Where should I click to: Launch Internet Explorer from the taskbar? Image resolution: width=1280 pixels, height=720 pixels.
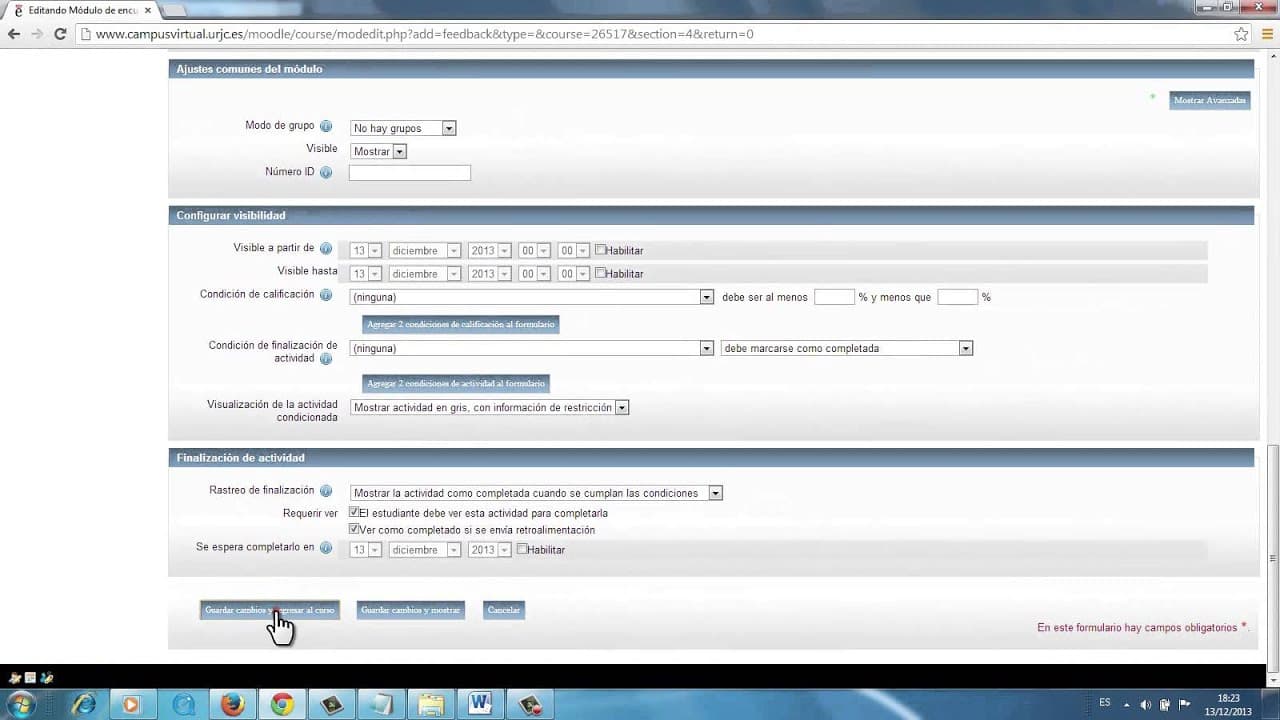[x=84, y=705]
